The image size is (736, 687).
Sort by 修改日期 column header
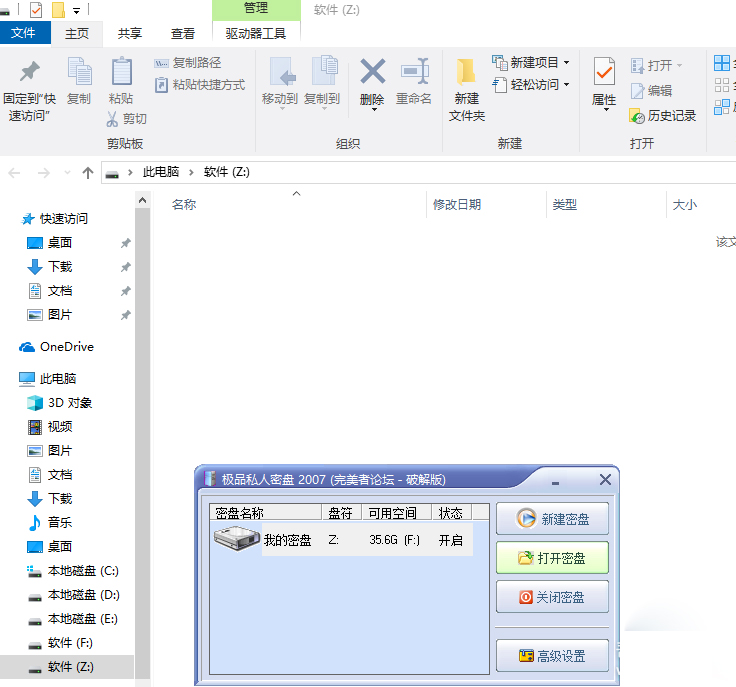tap(457, 205)
